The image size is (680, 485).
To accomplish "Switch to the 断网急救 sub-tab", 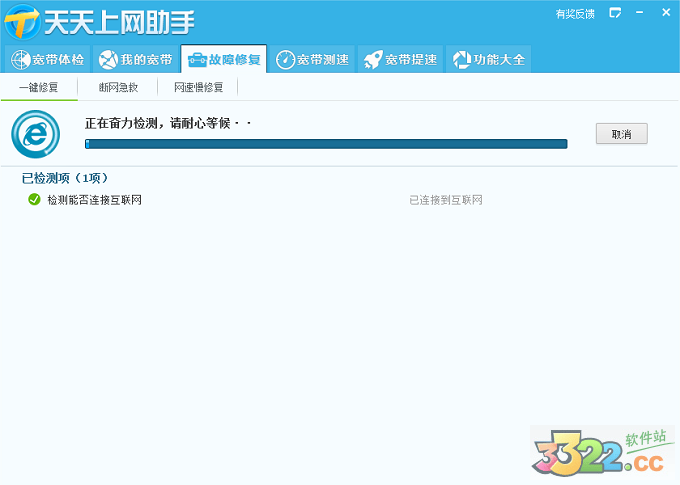I will click(118, 87).
